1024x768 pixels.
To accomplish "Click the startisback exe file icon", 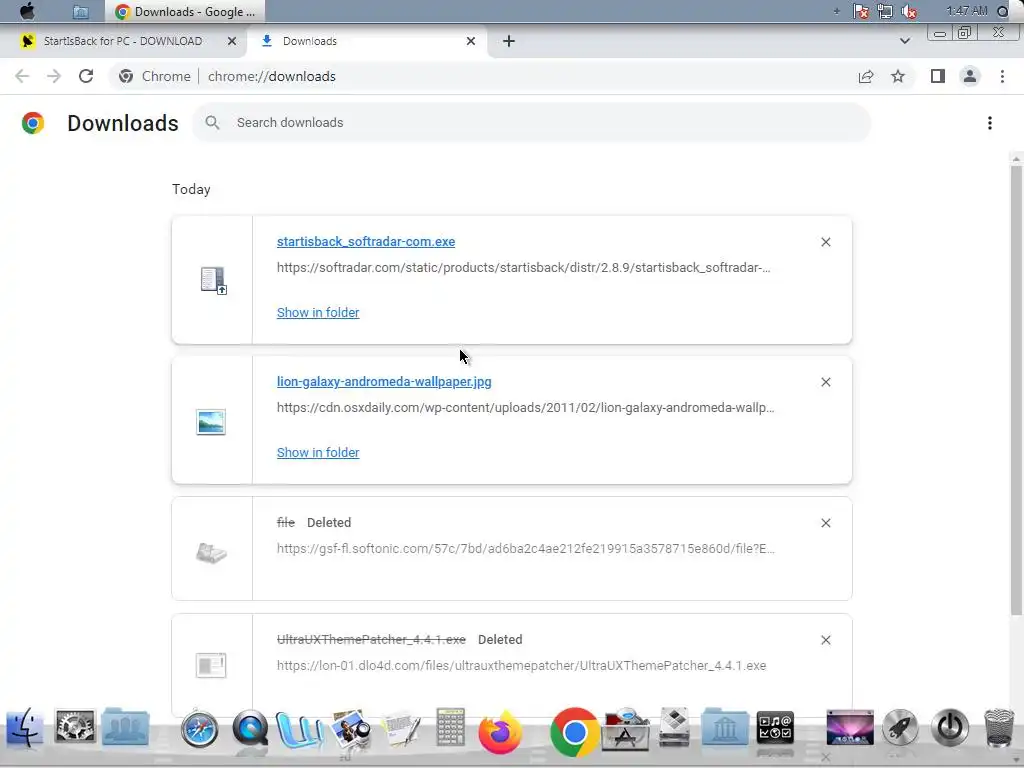I will click(213, 280).
